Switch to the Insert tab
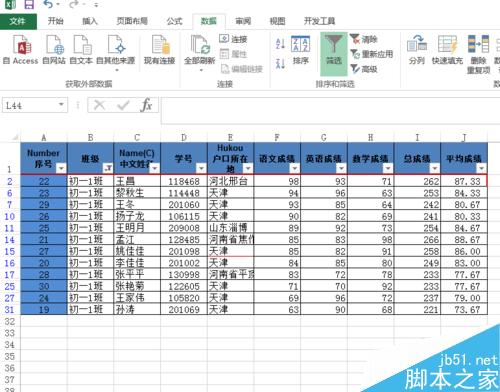Image resolution: width=500 pixels, height=392 pixels. 90,21
